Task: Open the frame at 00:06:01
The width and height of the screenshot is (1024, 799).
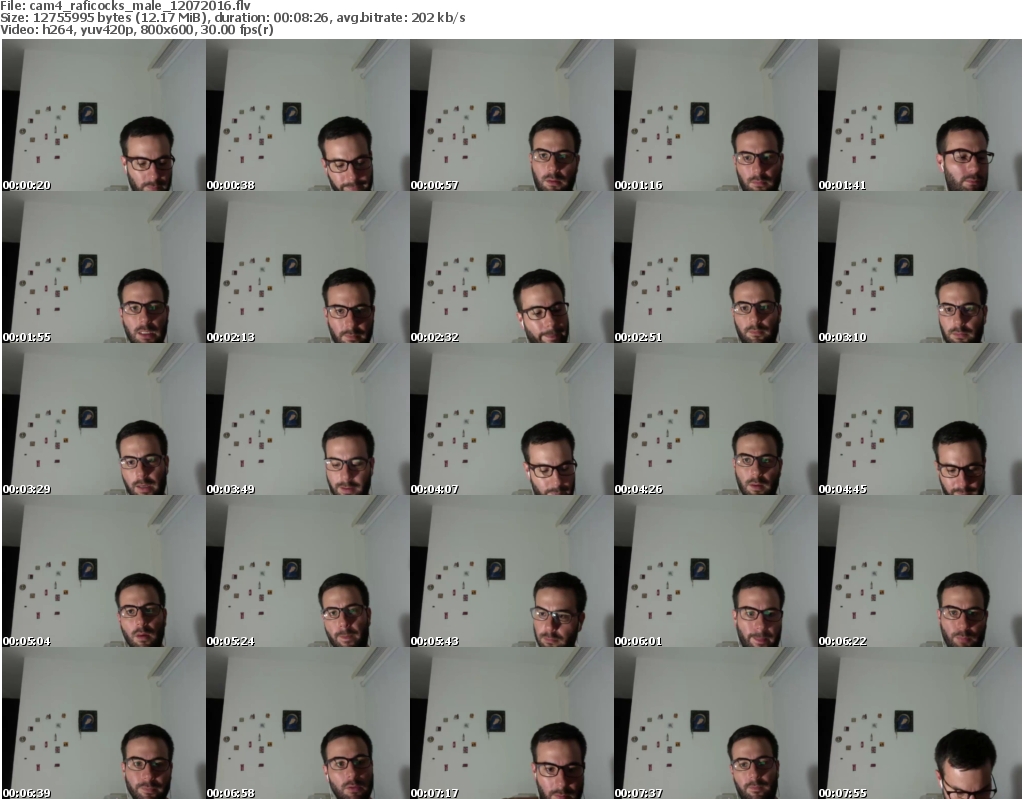Action: (x=716, y=571)
